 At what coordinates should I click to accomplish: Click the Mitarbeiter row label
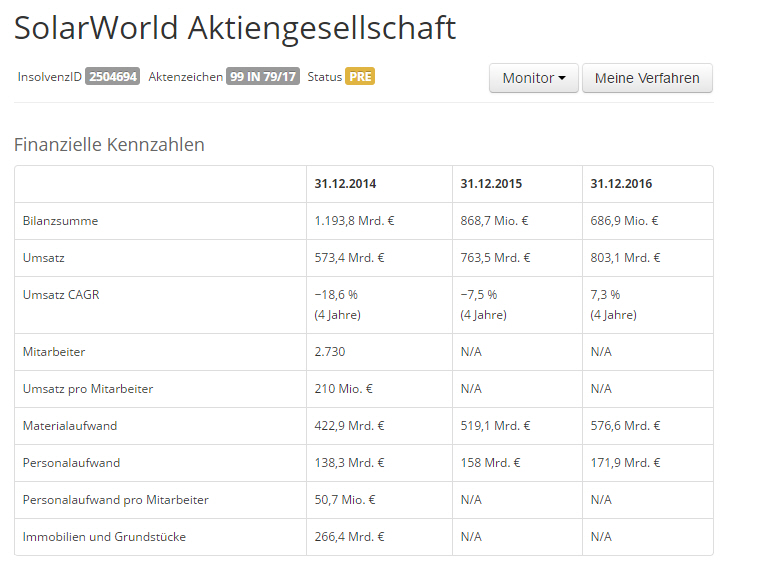point(54,352)
